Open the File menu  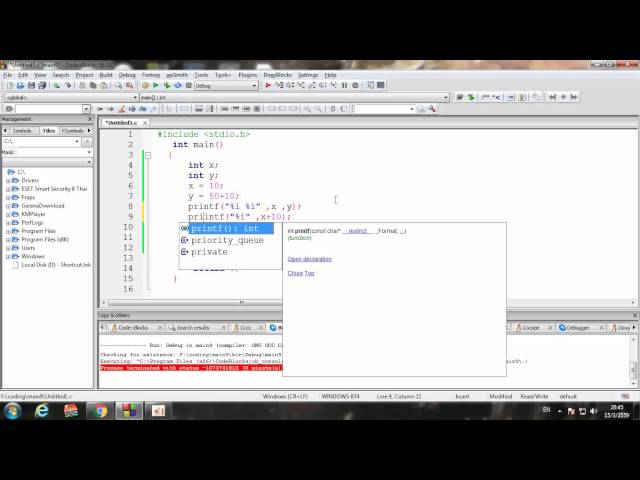[x=8, y=75]
